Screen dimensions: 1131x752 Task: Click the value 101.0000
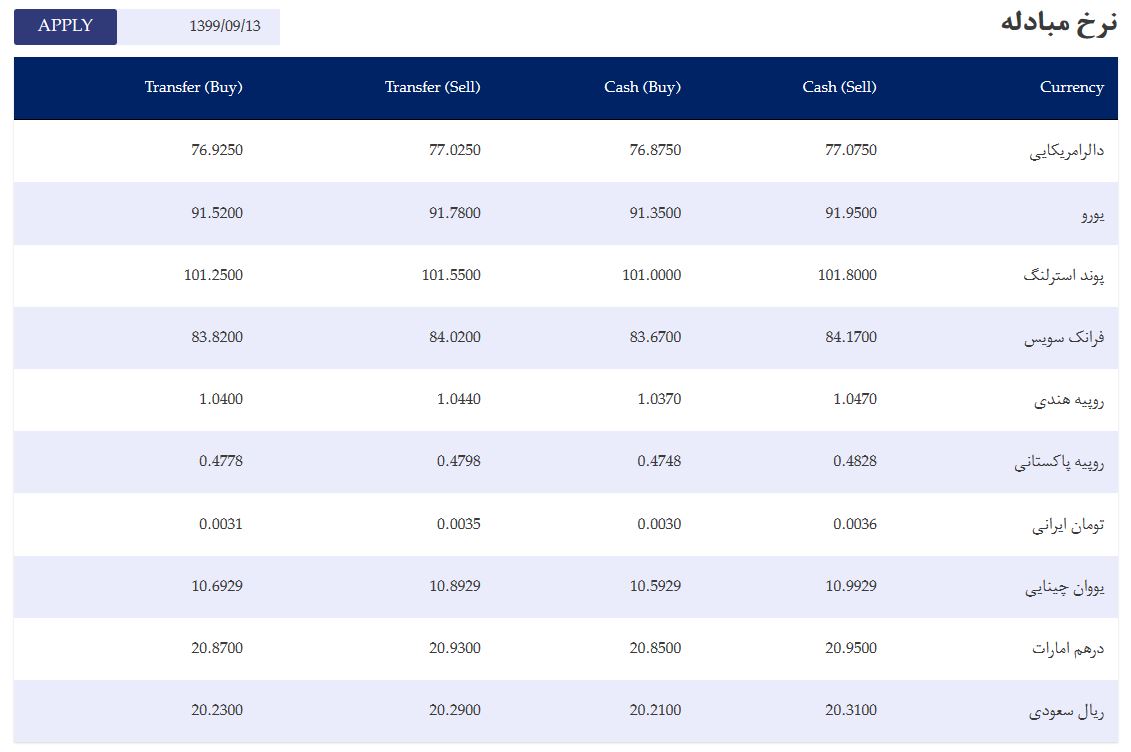click(x=651, y=275)
